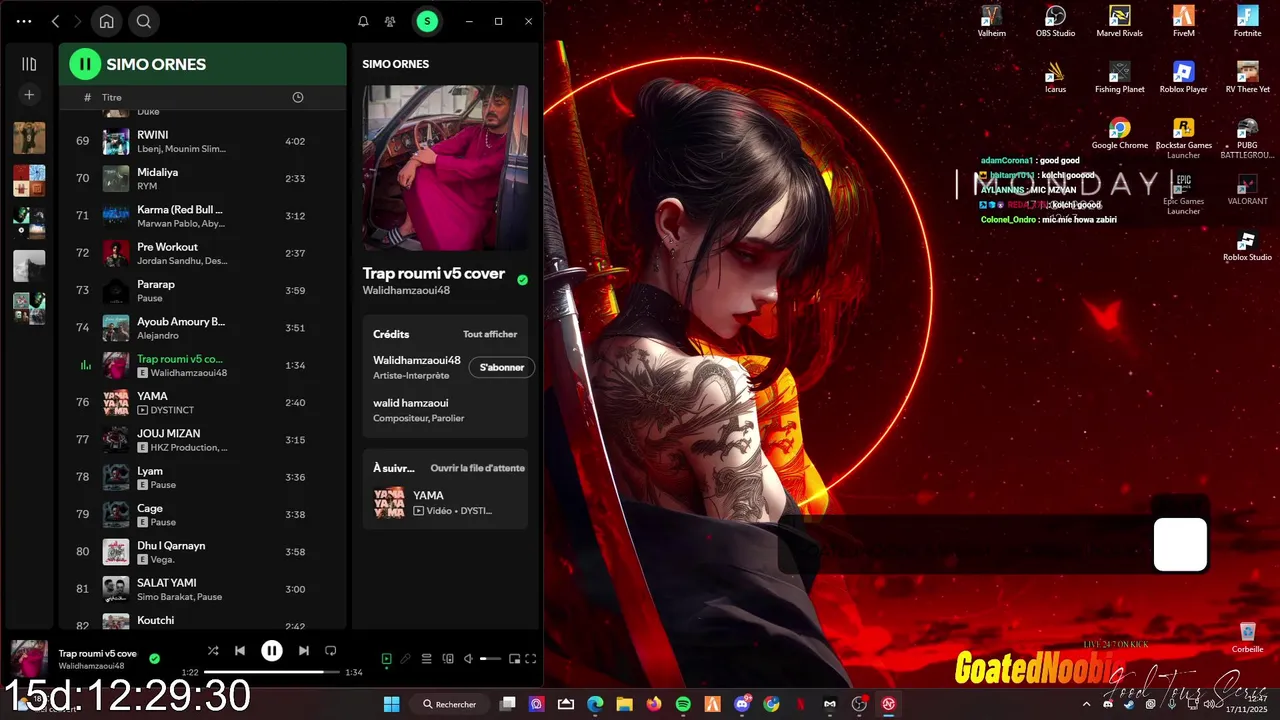Viewport: 1280px width, 720px height.
Task: Select track Dhu l Qarnayn
Action: [x=202, y=552]
